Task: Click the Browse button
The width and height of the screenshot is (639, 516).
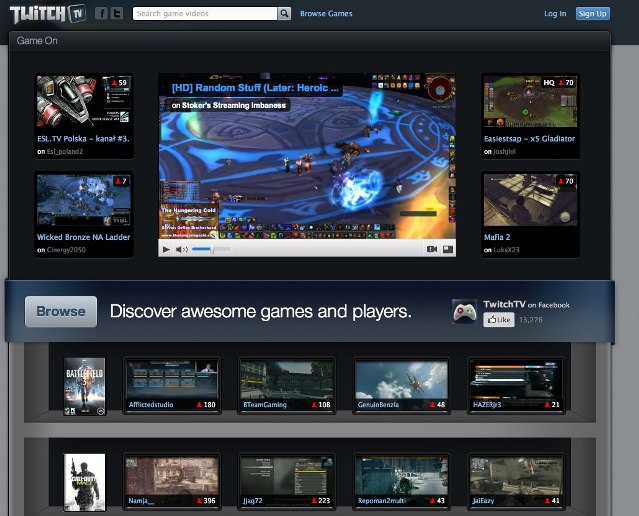Action: (61, 311)
